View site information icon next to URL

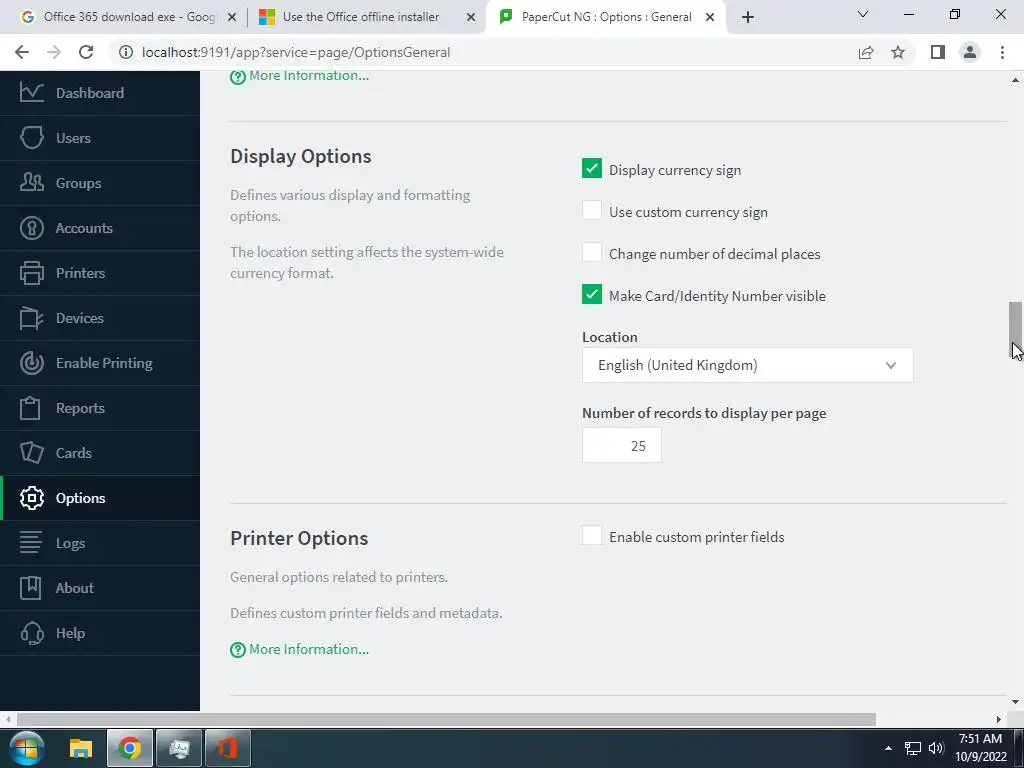[x=125, y=52]
